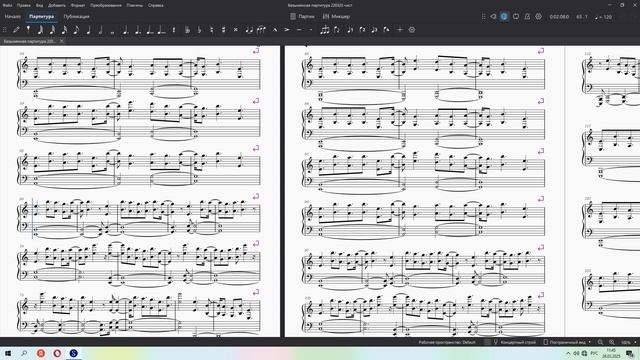
Task: Switch to voice 3
Action: (x=374, y=29)
